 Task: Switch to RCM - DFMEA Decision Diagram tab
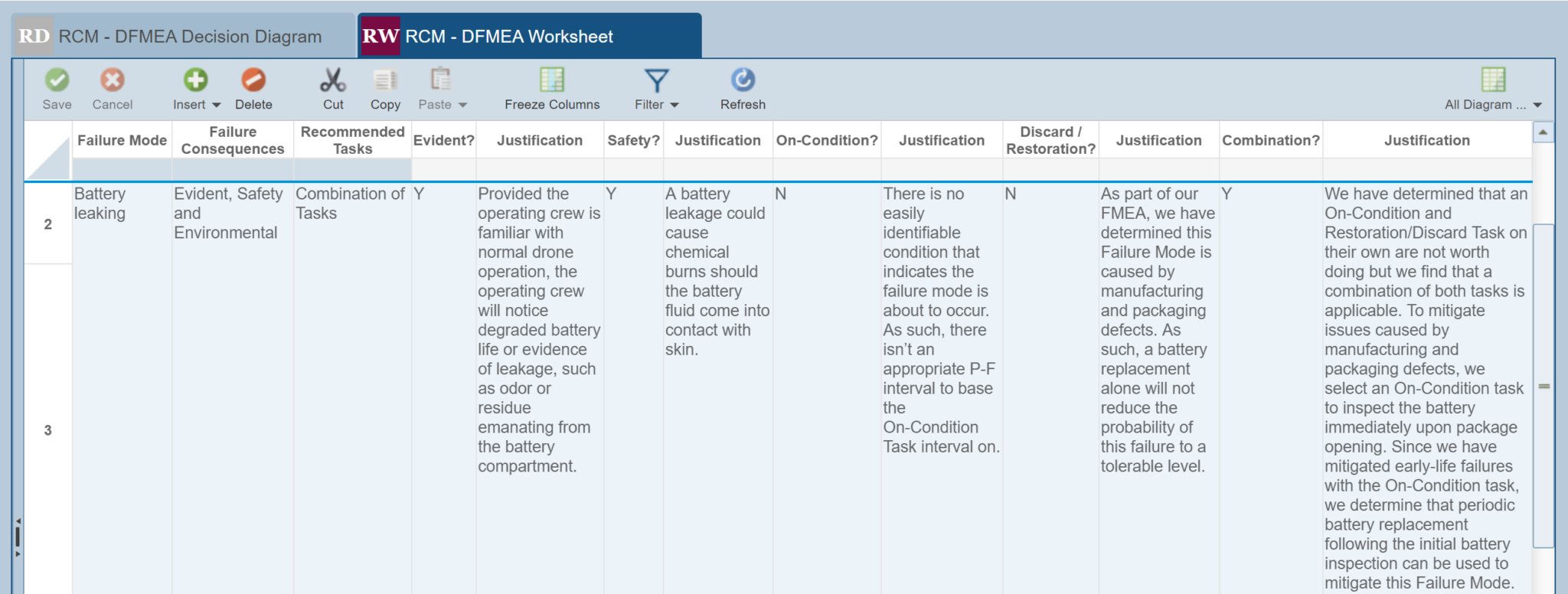click(x=184, y=37)
